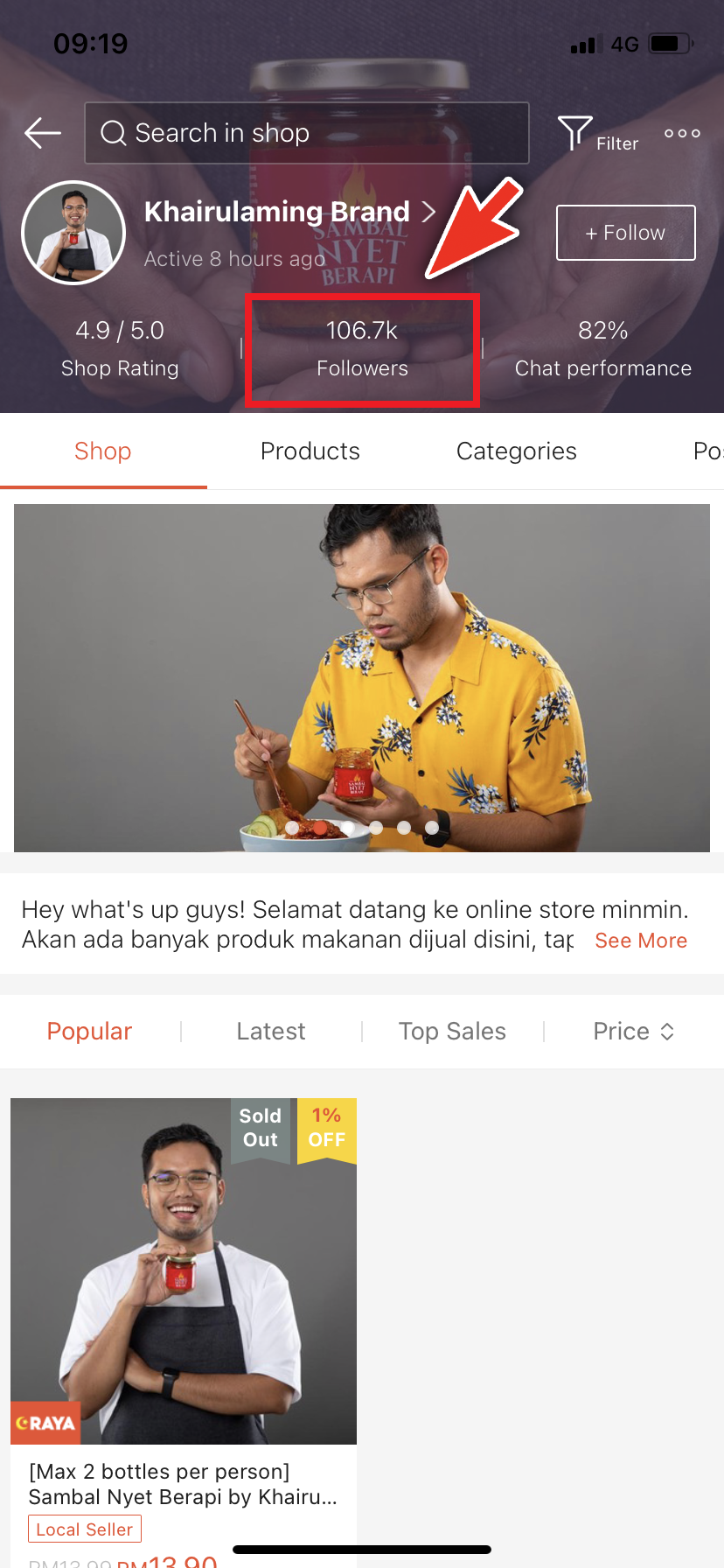The width and height of the screenshot is (724, 1568).
Task: Expand shop description with See More
Action: pyautogui.click(x=641, y=941)
